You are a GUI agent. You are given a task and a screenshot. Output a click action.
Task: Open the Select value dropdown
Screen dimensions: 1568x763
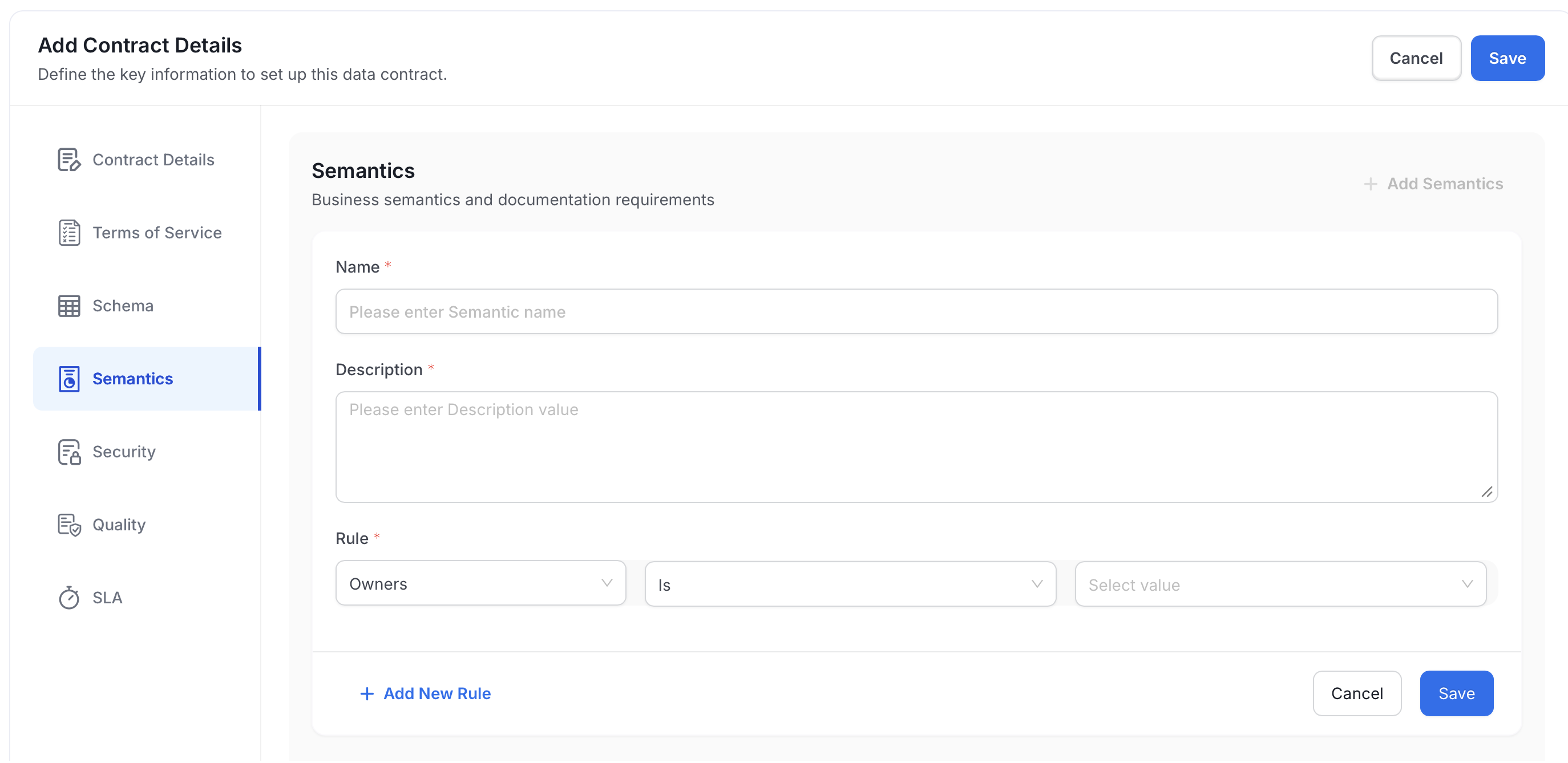tap(1280, 584)
